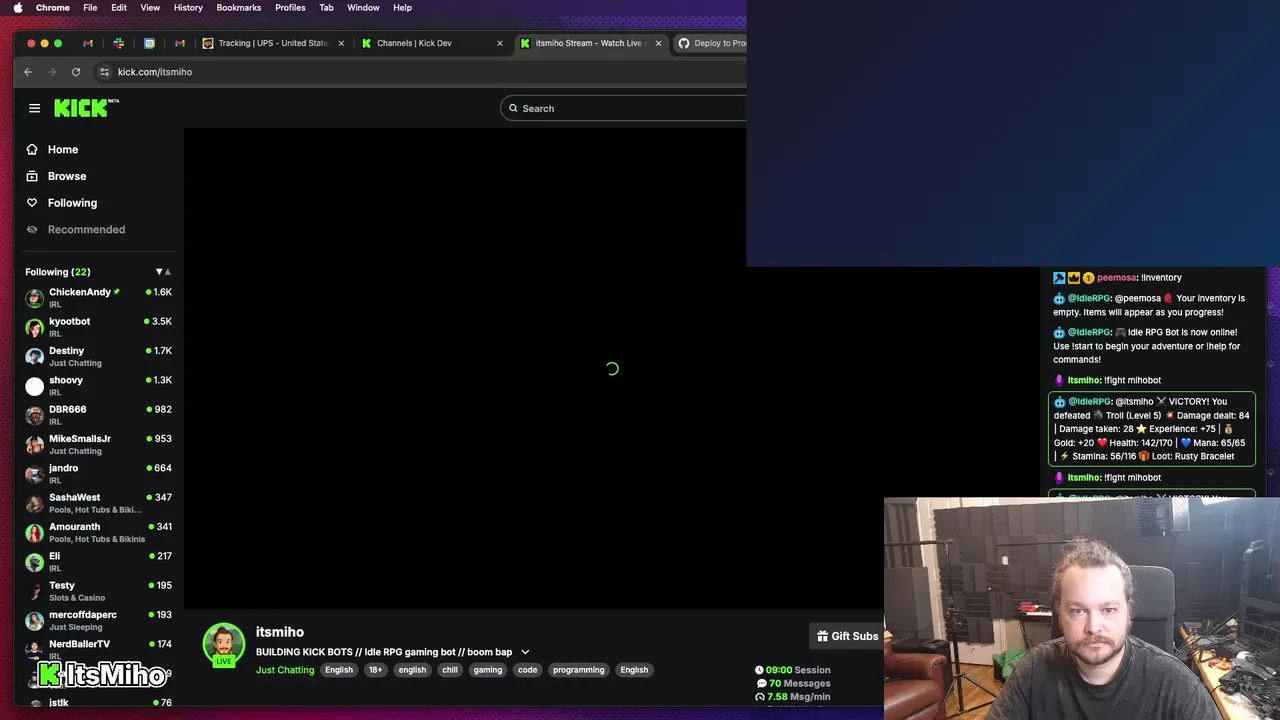Open the History menu in menu bar
The image size is (1280, 720).
pos(188,8)
